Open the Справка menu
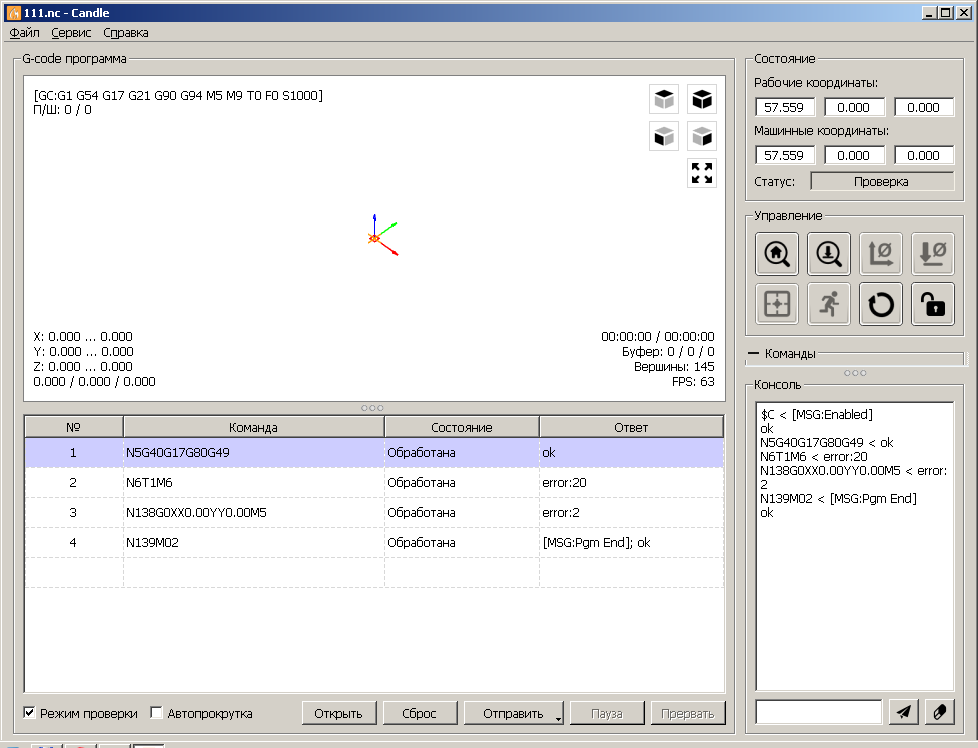Image resolution: width=978 pixels, height=748 pixels. click(x=125, y=32)
